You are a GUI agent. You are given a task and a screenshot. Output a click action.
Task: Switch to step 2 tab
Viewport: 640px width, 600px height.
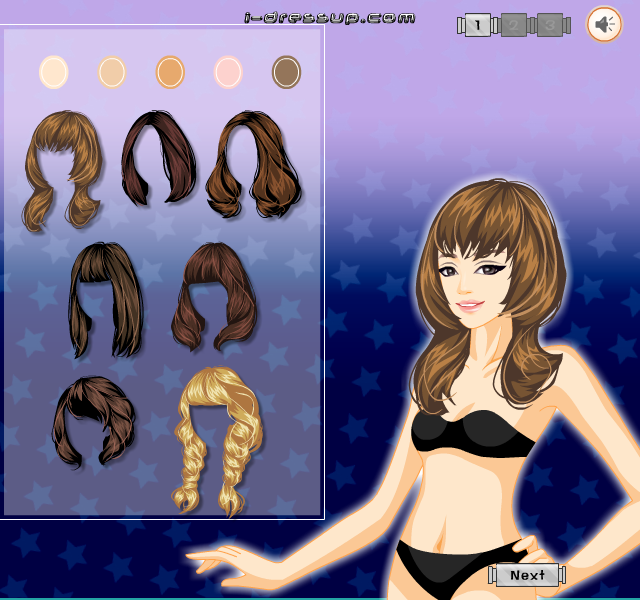513,25
